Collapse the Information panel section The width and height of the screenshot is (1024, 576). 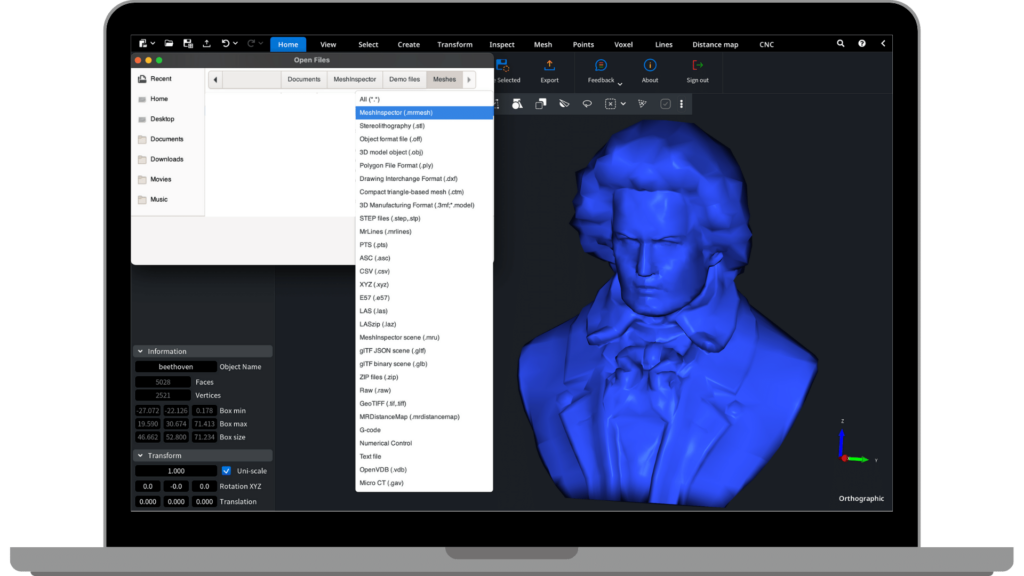tap(139, 352)
